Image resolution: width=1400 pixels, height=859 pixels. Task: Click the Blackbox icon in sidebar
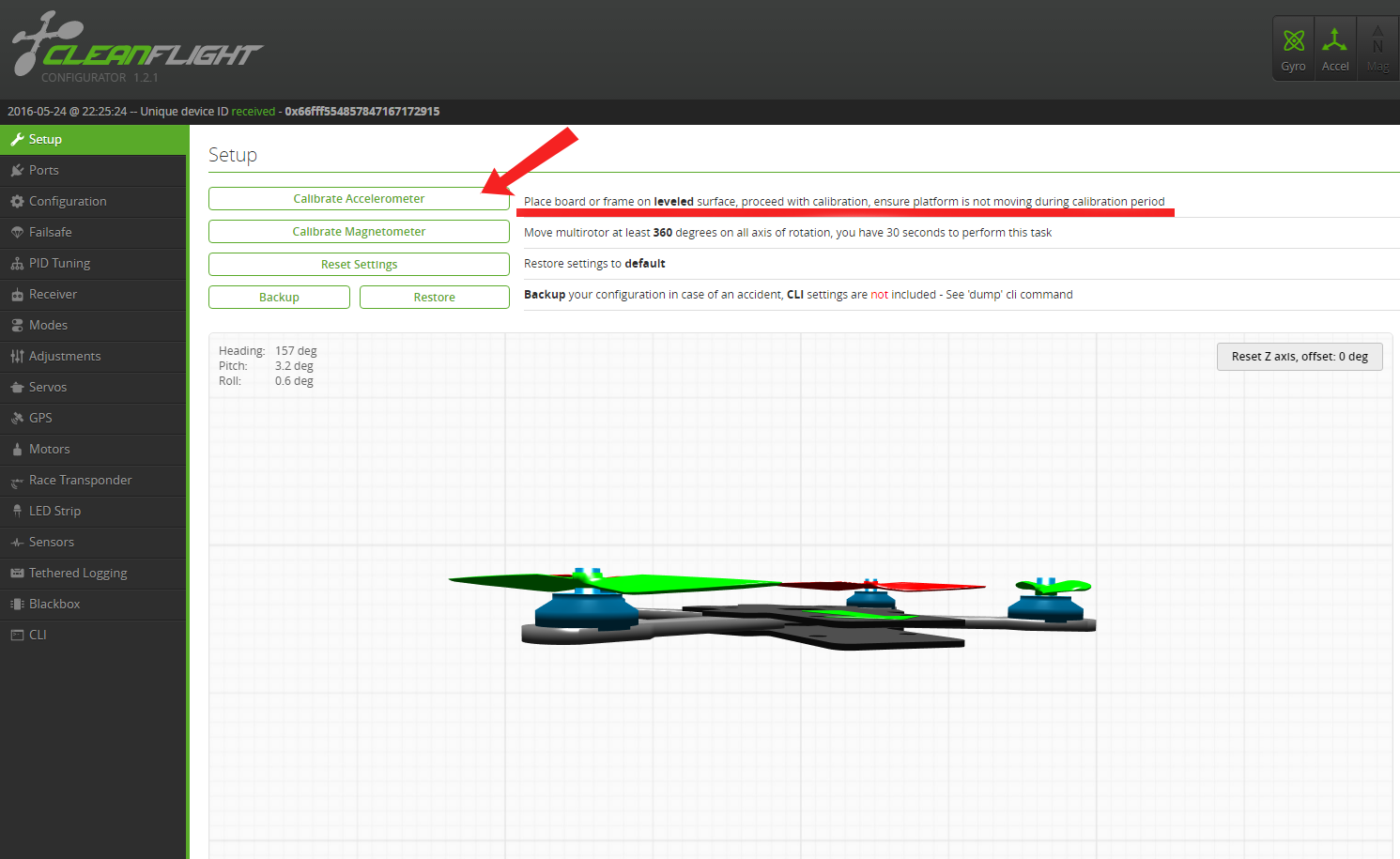point(17,605)
